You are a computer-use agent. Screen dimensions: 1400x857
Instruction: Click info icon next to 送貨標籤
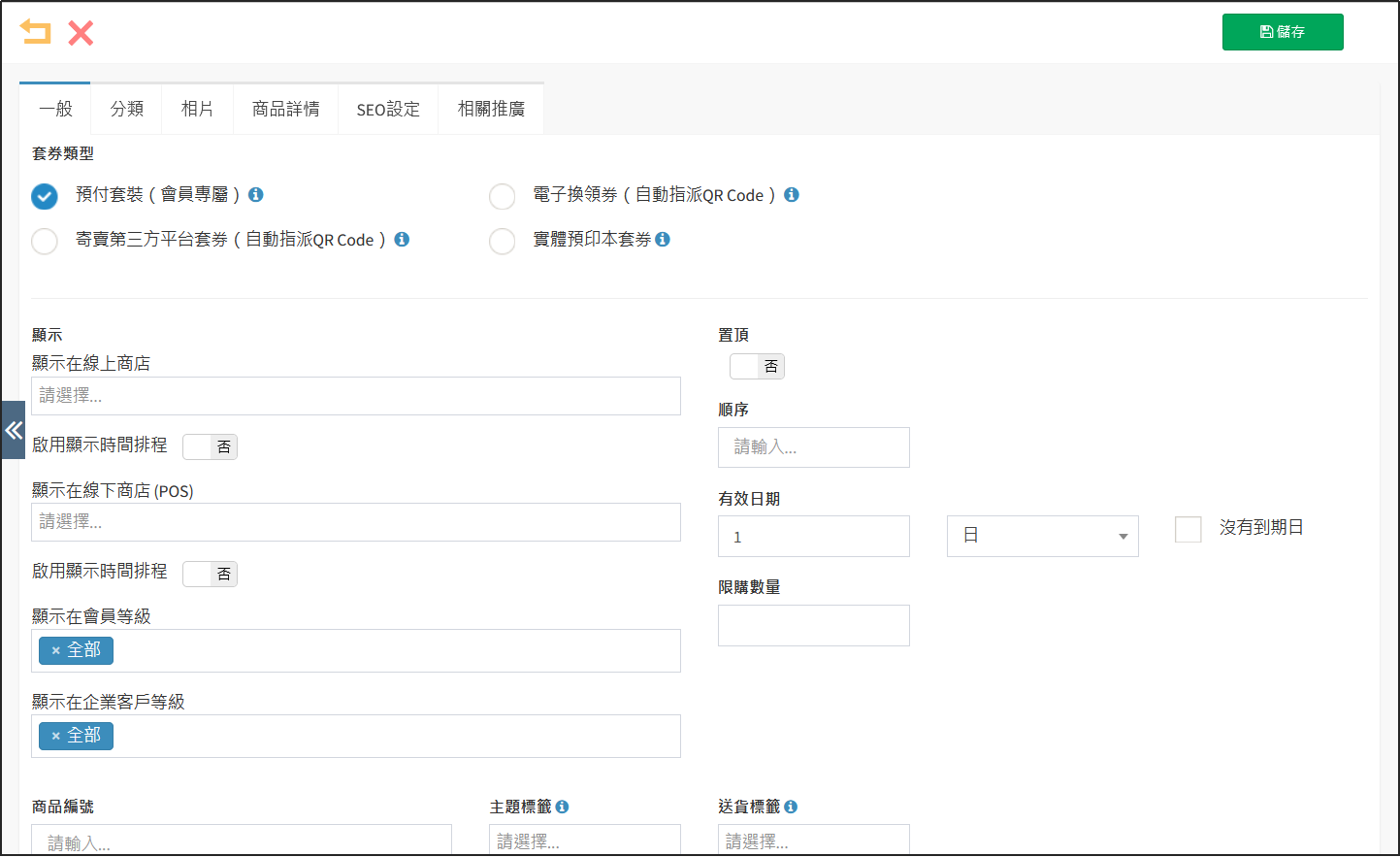791,807
